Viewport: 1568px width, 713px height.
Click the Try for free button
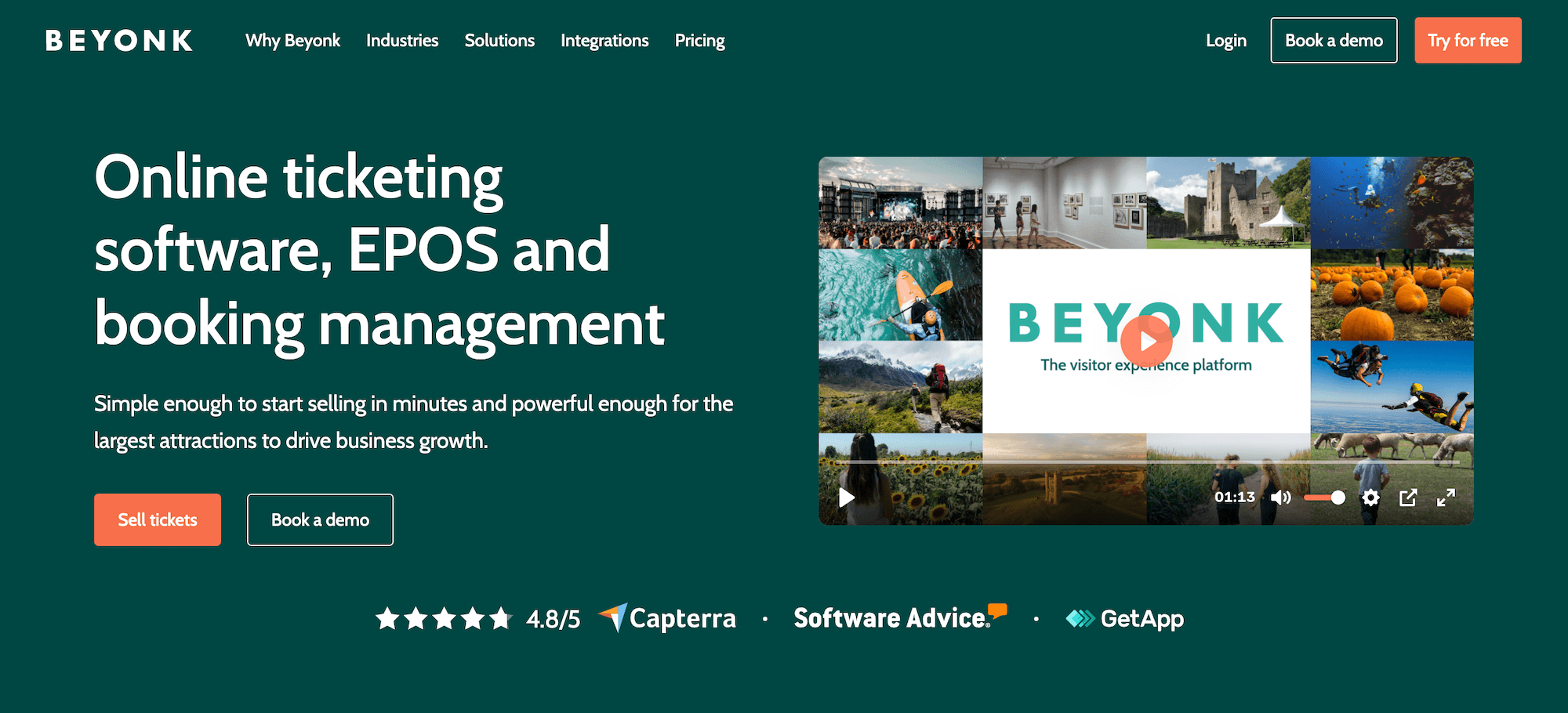[1468, 41]
